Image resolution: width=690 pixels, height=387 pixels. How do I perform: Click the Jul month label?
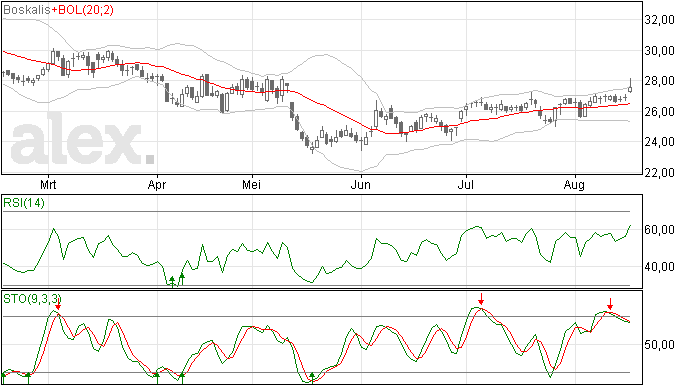click(466, 184)
